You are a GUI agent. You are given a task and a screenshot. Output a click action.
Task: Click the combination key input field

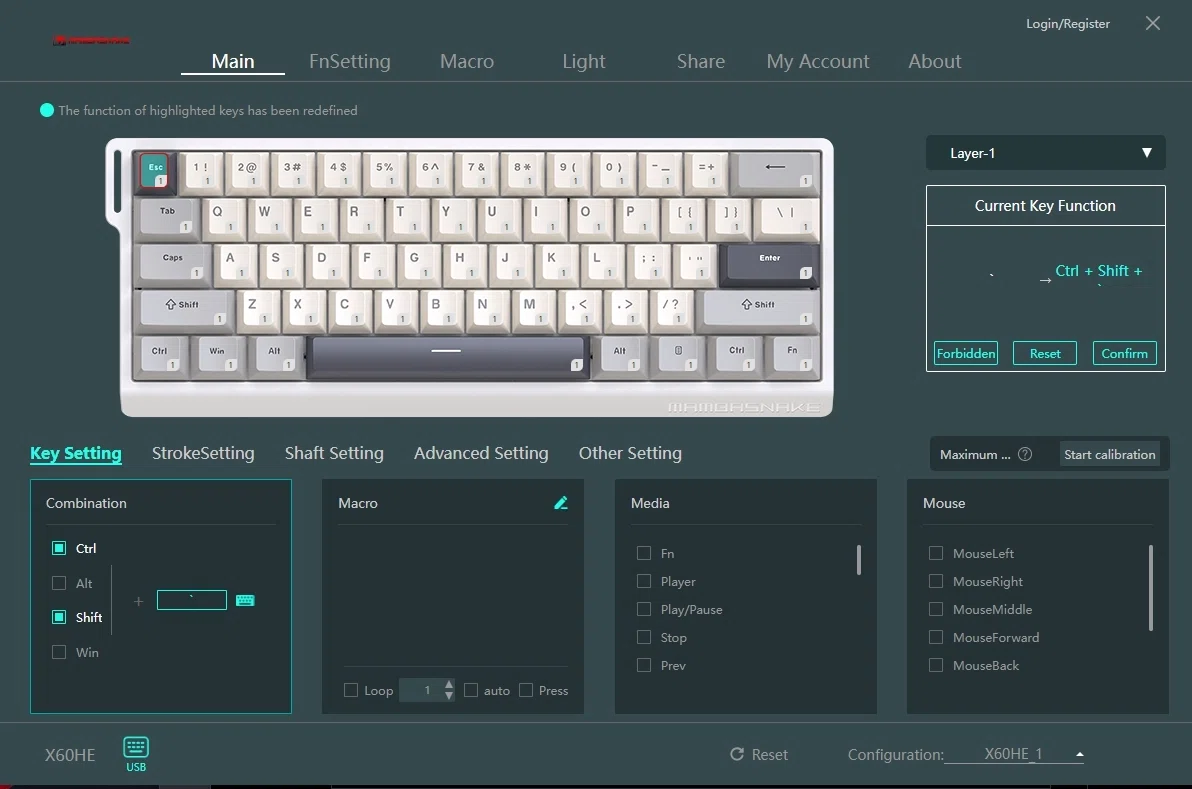click(192, 600)
